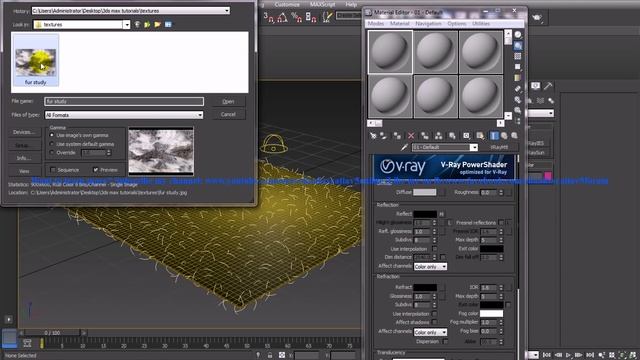Viewport: 640px width, 360px height.
Task: Open the Modes menu in Material Editor
Action: coord(376,24)
